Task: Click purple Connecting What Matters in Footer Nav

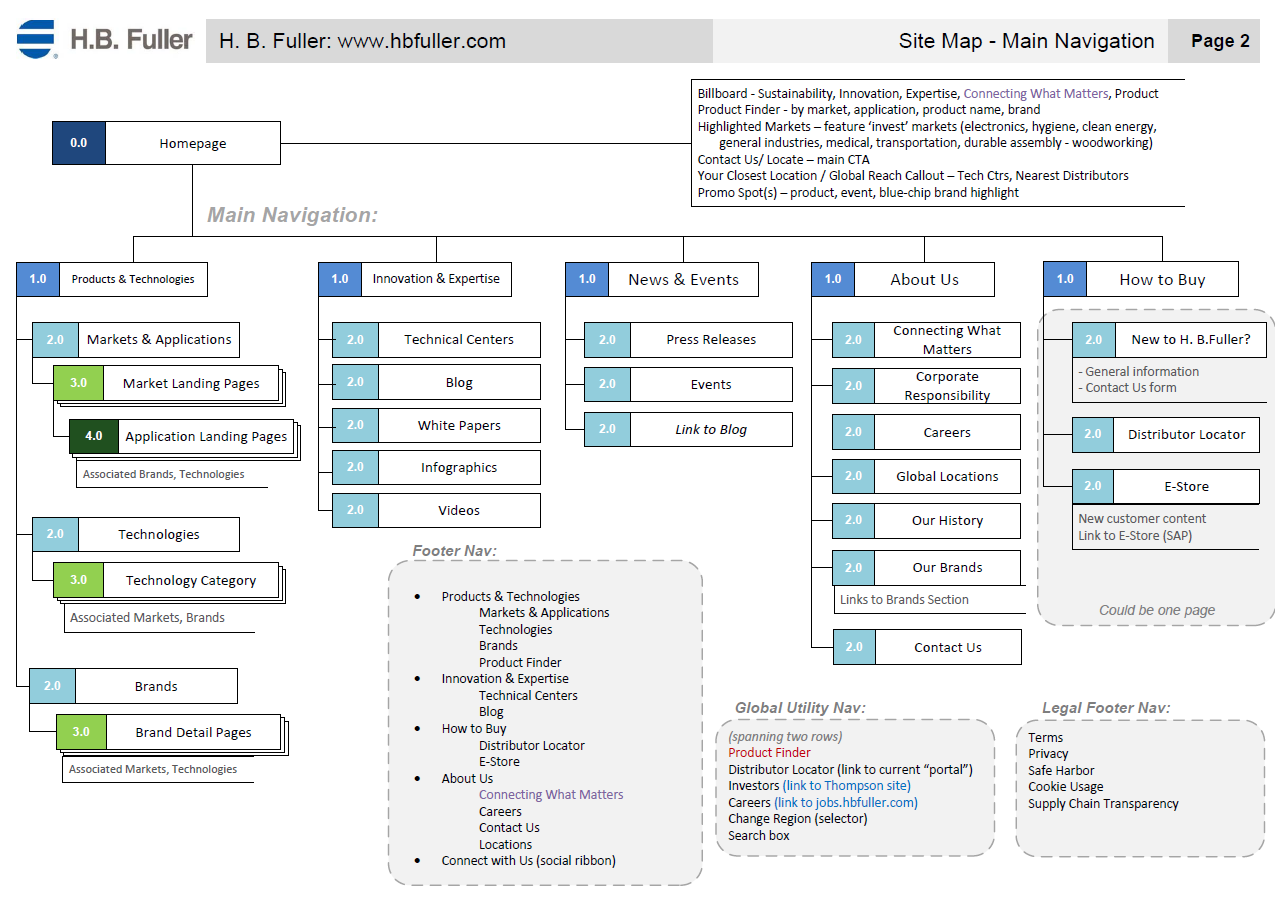Action: coord(551,795)
